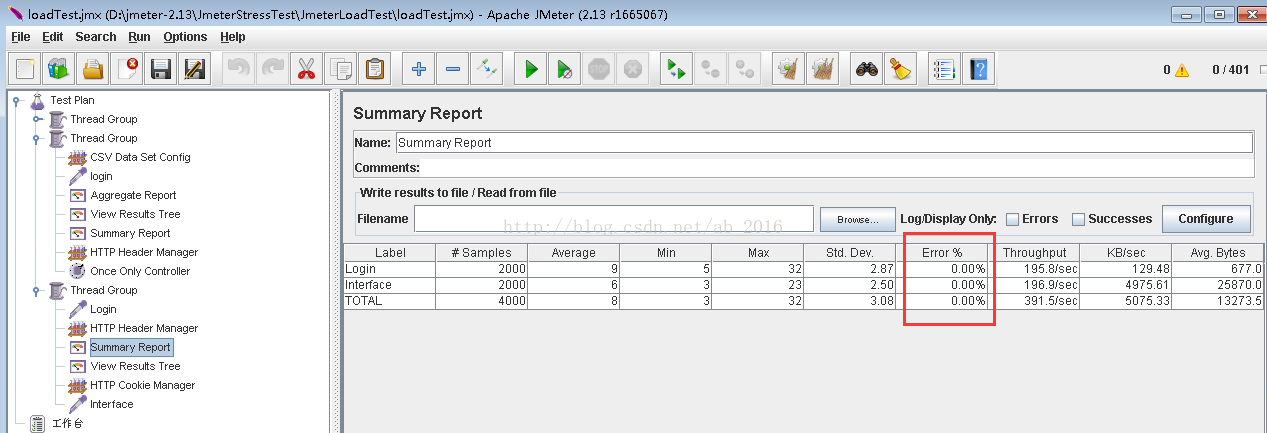Open the File menu
The width and height of the screenshot is (1267, 433).
pyautogui.click(x=20, y=37)
